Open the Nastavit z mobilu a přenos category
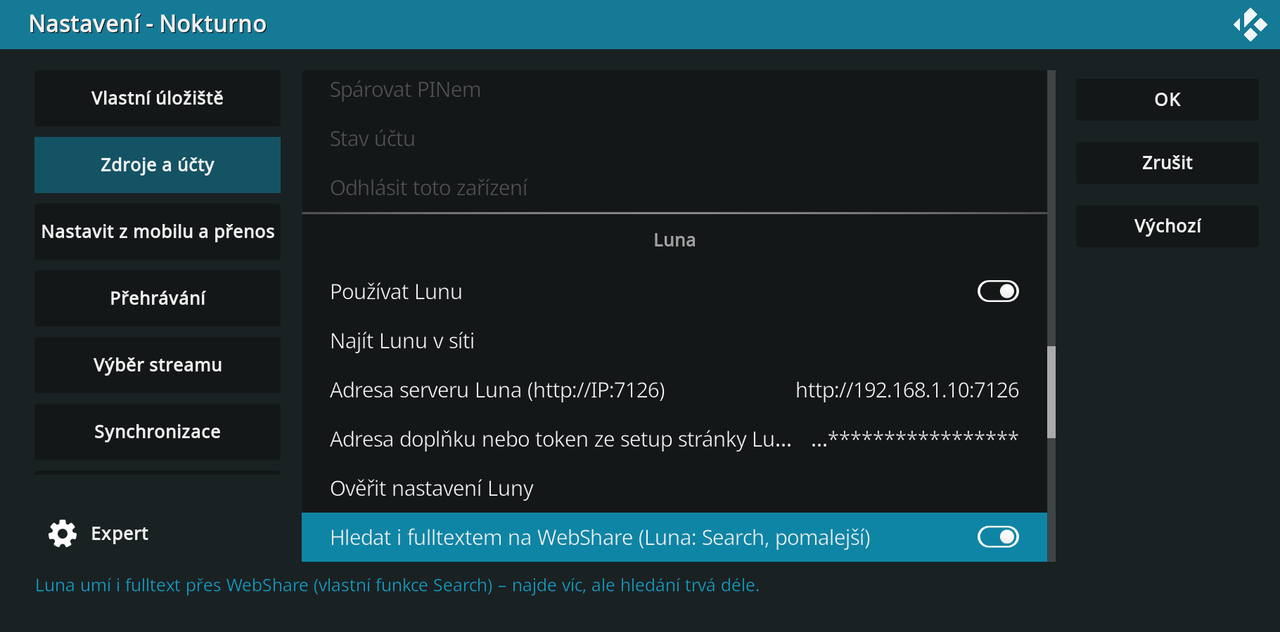This screenshot has height=632, width=1280. pos(157,232)
